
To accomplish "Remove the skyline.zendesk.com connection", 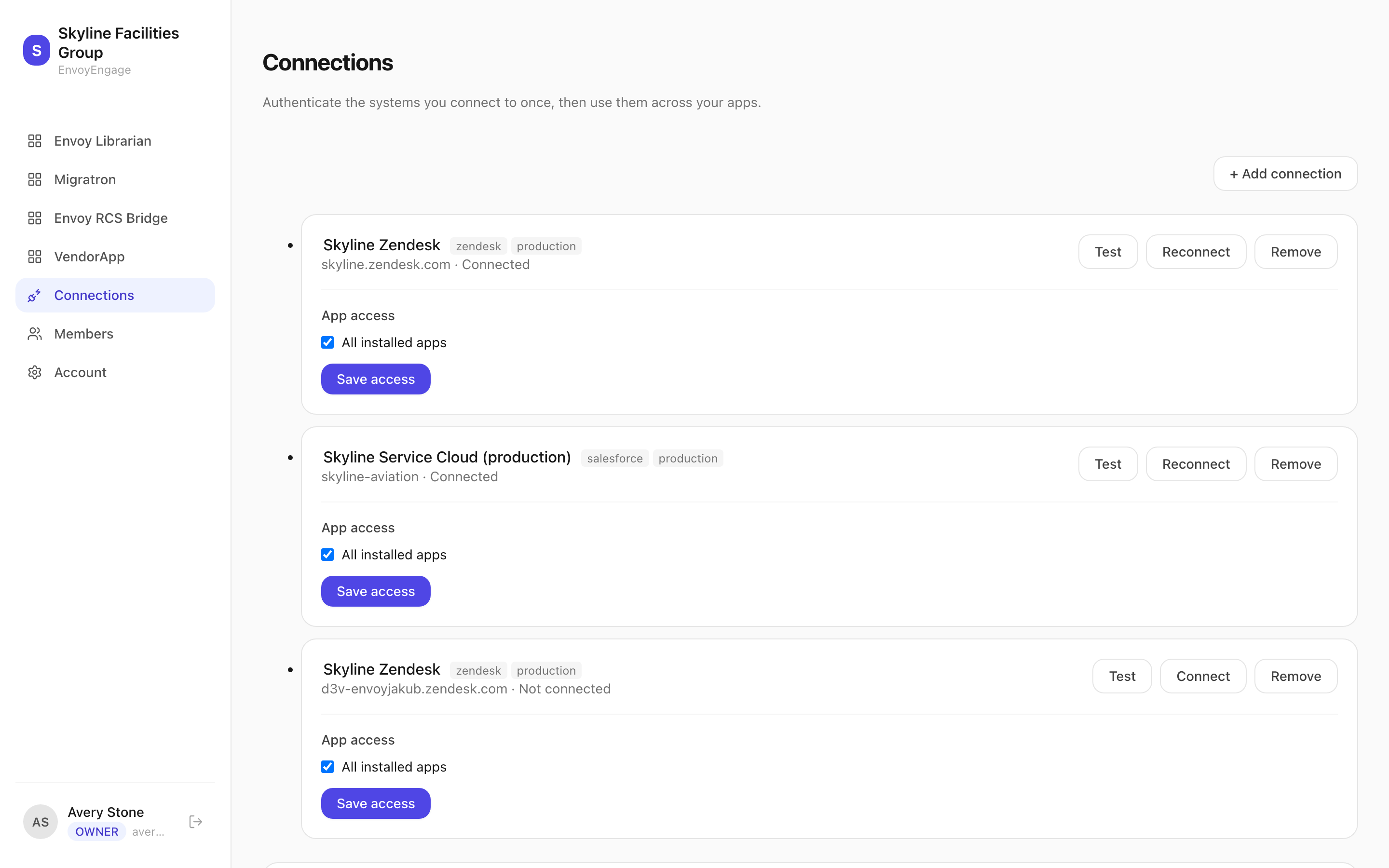I will point(1295,251).
